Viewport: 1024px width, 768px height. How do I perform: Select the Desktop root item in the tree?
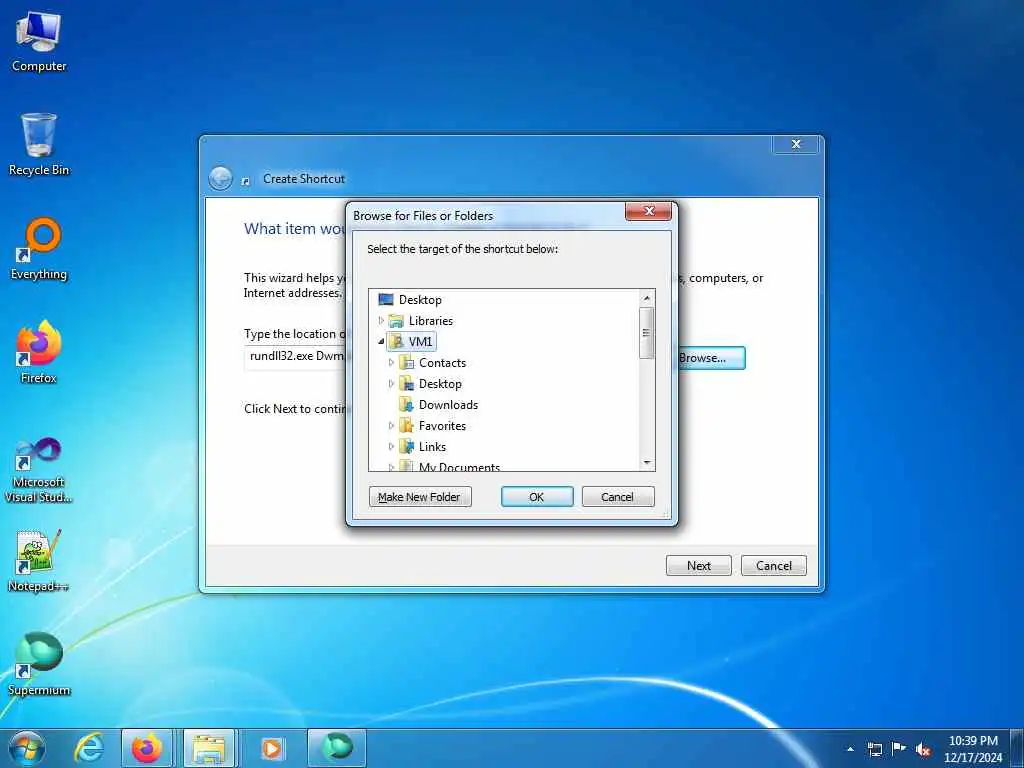pos(410,300)
